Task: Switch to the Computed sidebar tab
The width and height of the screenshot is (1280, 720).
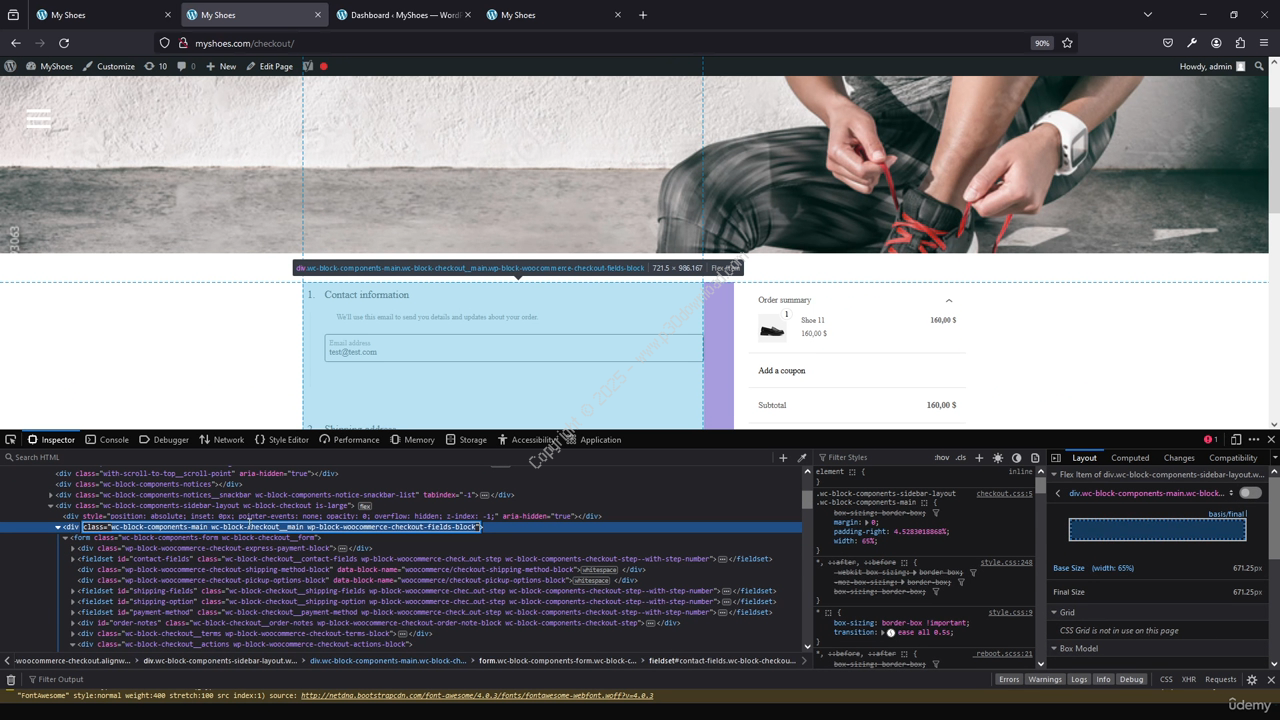Action: 1130,457
